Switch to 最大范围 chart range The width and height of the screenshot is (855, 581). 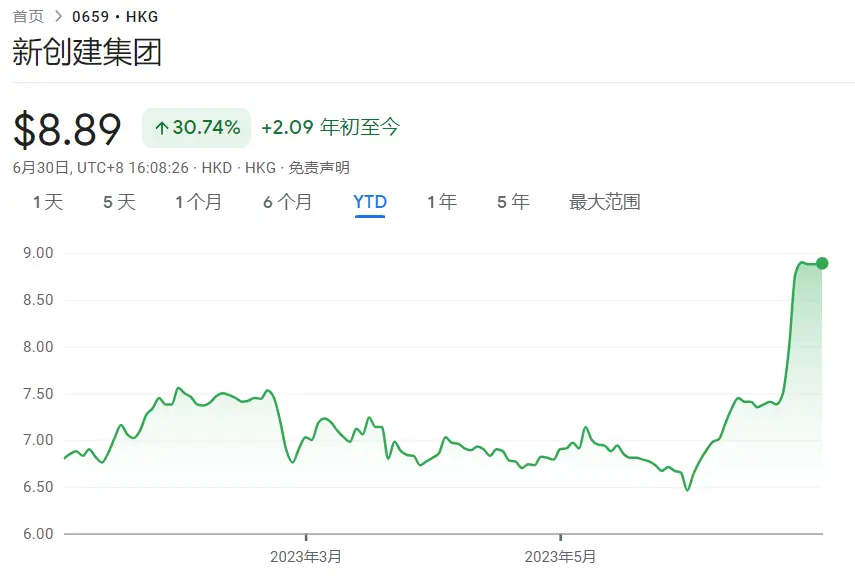coord(605,202)
